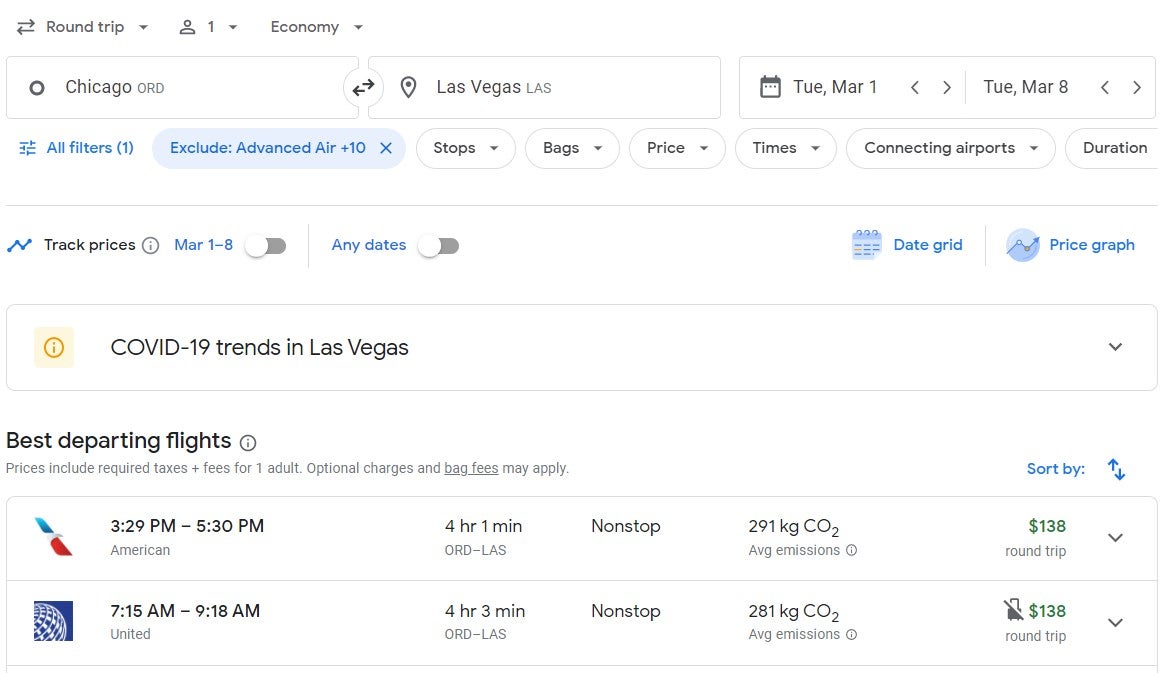The image size is (1165, 673).
Task: Remove the Exclude Advanced Air filter
Action: [x=386, y=148]
